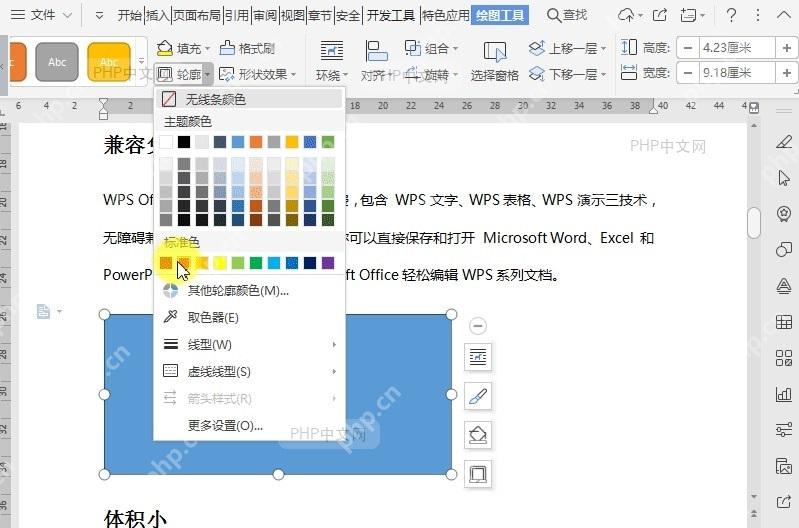
Task: Switch to the 页面布局 tab
Action: (x=197, y=15)
